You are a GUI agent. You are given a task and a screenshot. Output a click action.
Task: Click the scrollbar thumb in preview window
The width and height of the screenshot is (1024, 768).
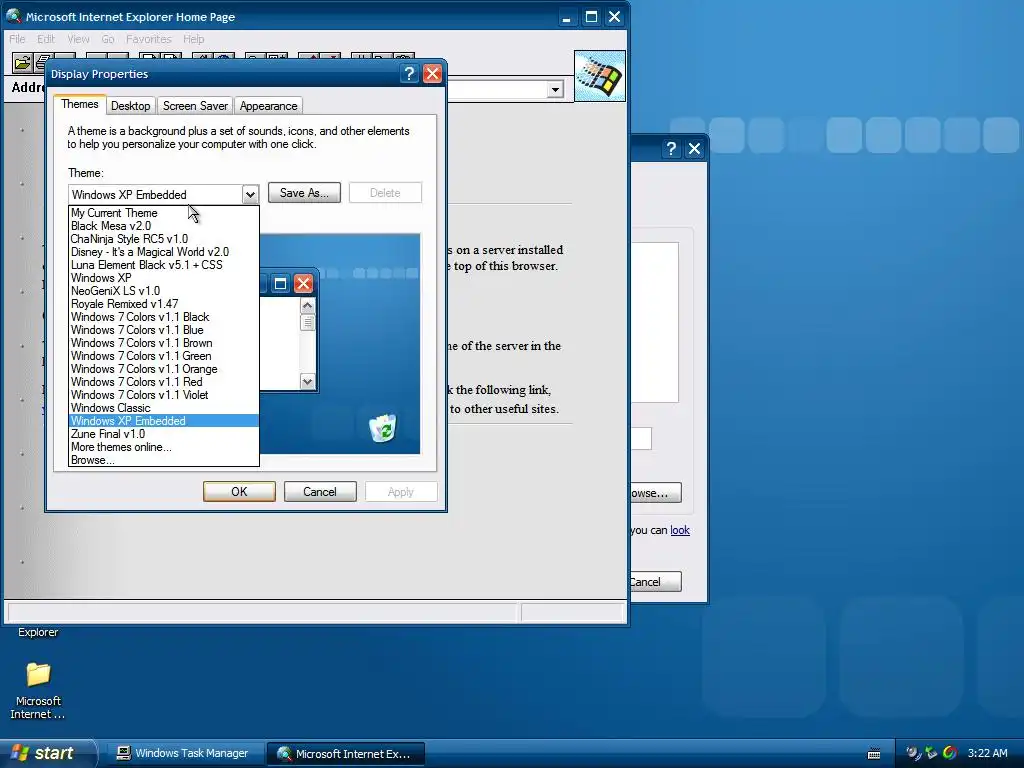(x=308, y=323)
